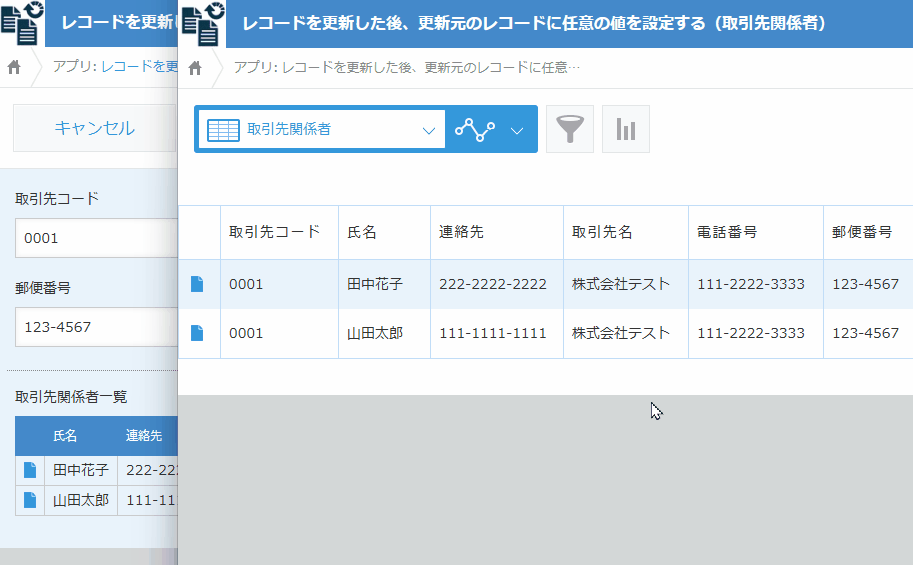The image size is (913, 565).
Task: Click the home icon in left window
Action: click(14, 68)
